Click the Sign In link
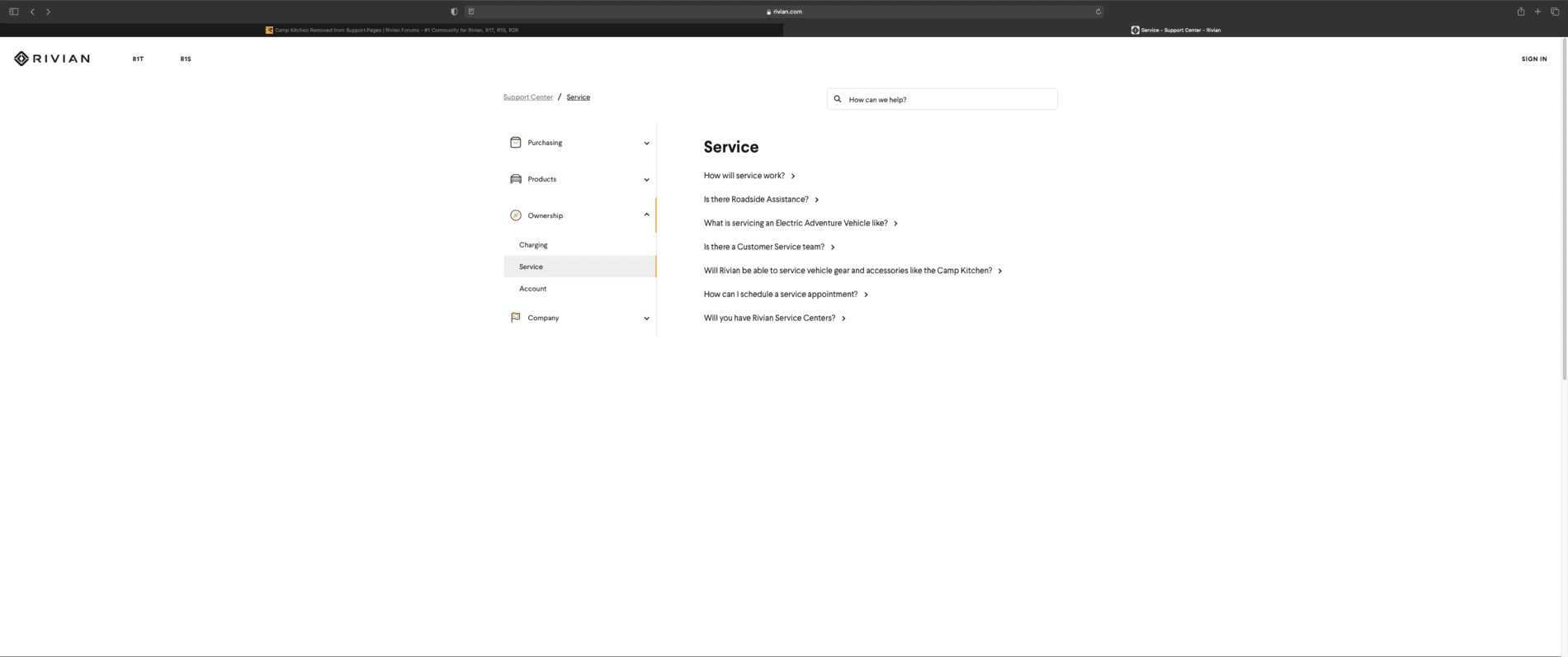 (x=1534, y=59)
